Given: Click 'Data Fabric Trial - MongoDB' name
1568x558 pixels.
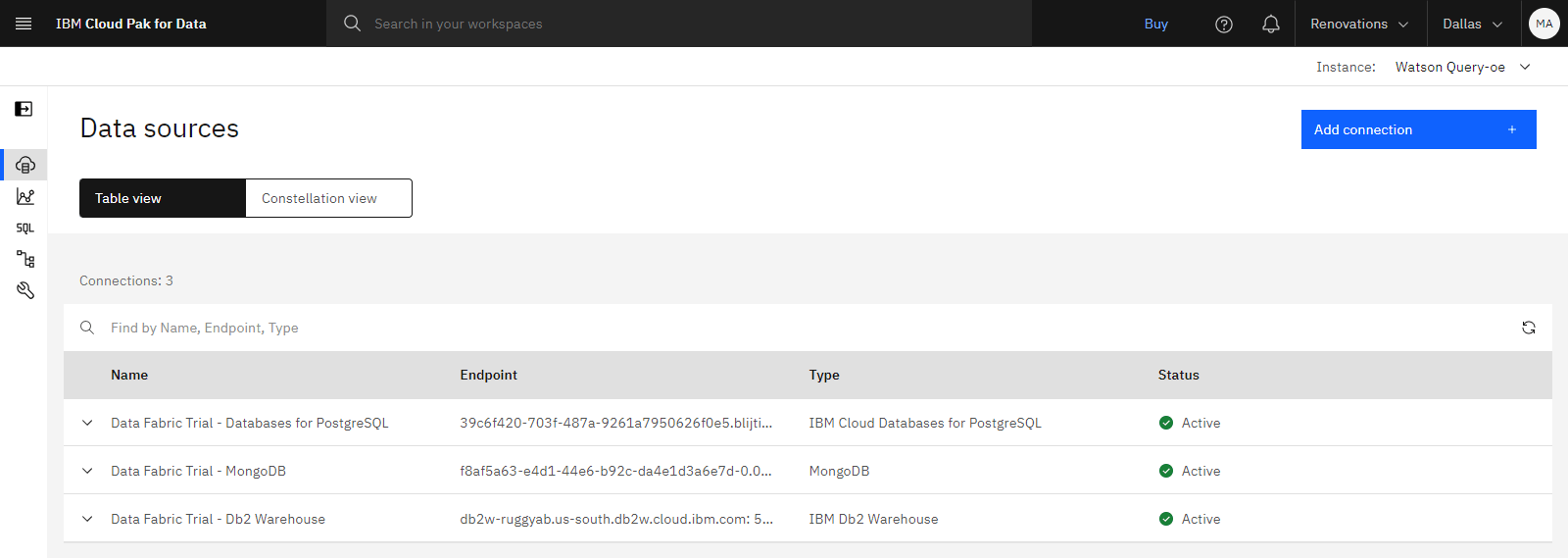Looking at the screenshot, I should (x=198, y=471).
